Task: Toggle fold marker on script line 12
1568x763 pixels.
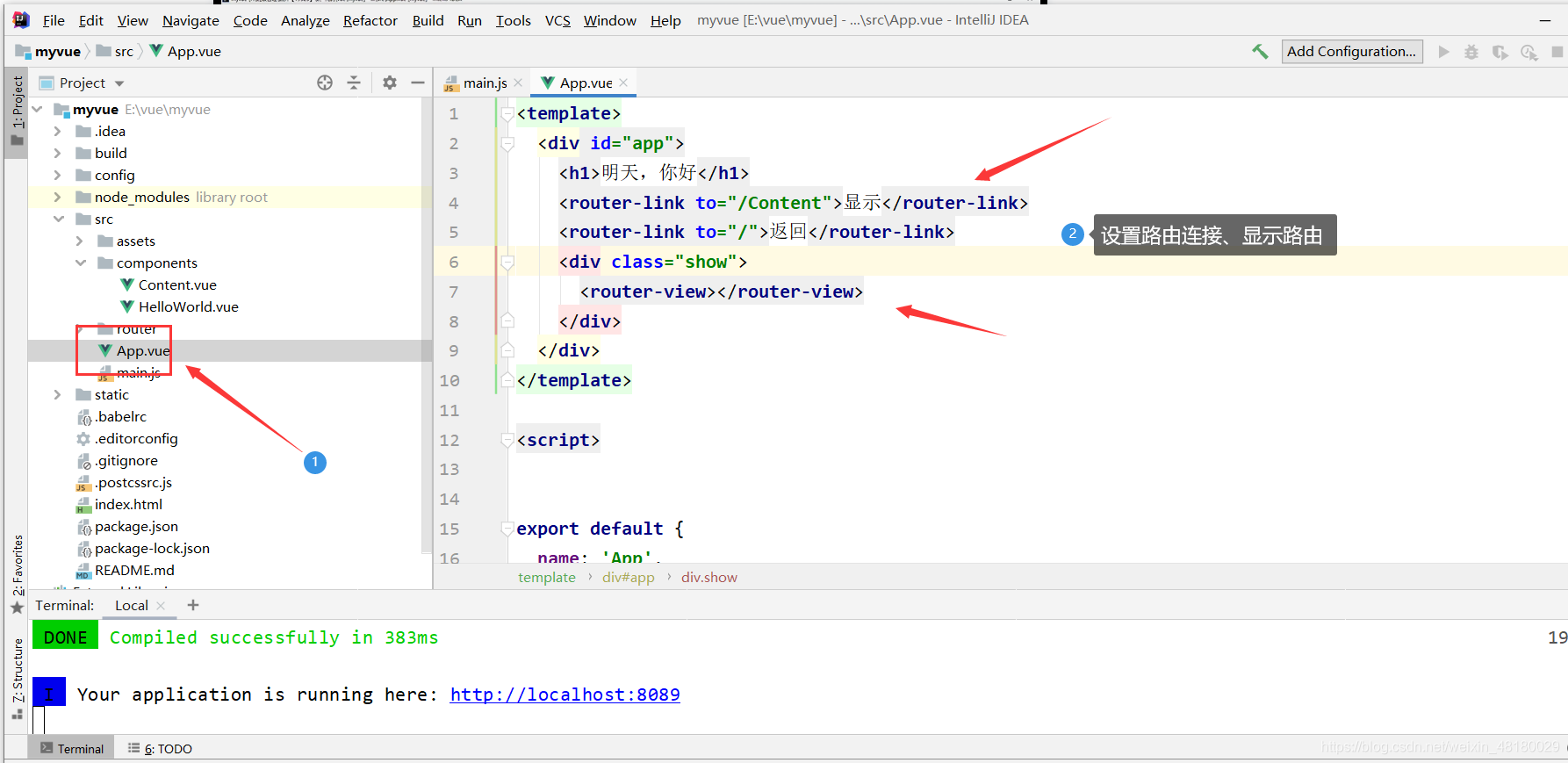Action: [507, 440]
